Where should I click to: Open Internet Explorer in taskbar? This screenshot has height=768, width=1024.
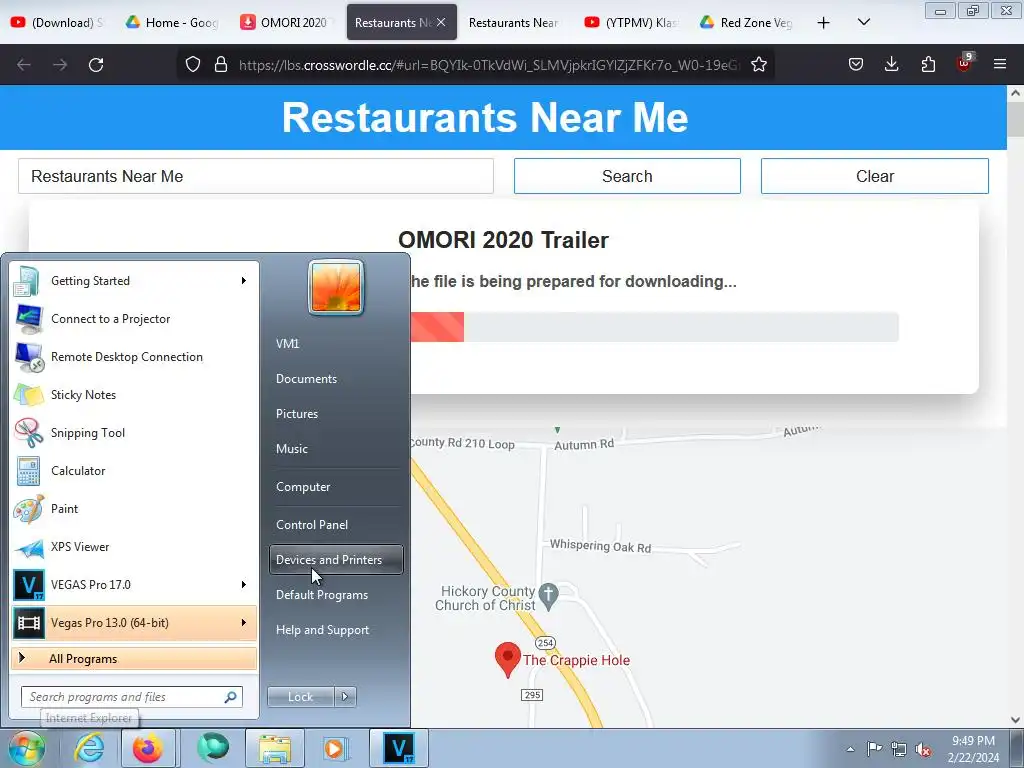click(89, 748)
